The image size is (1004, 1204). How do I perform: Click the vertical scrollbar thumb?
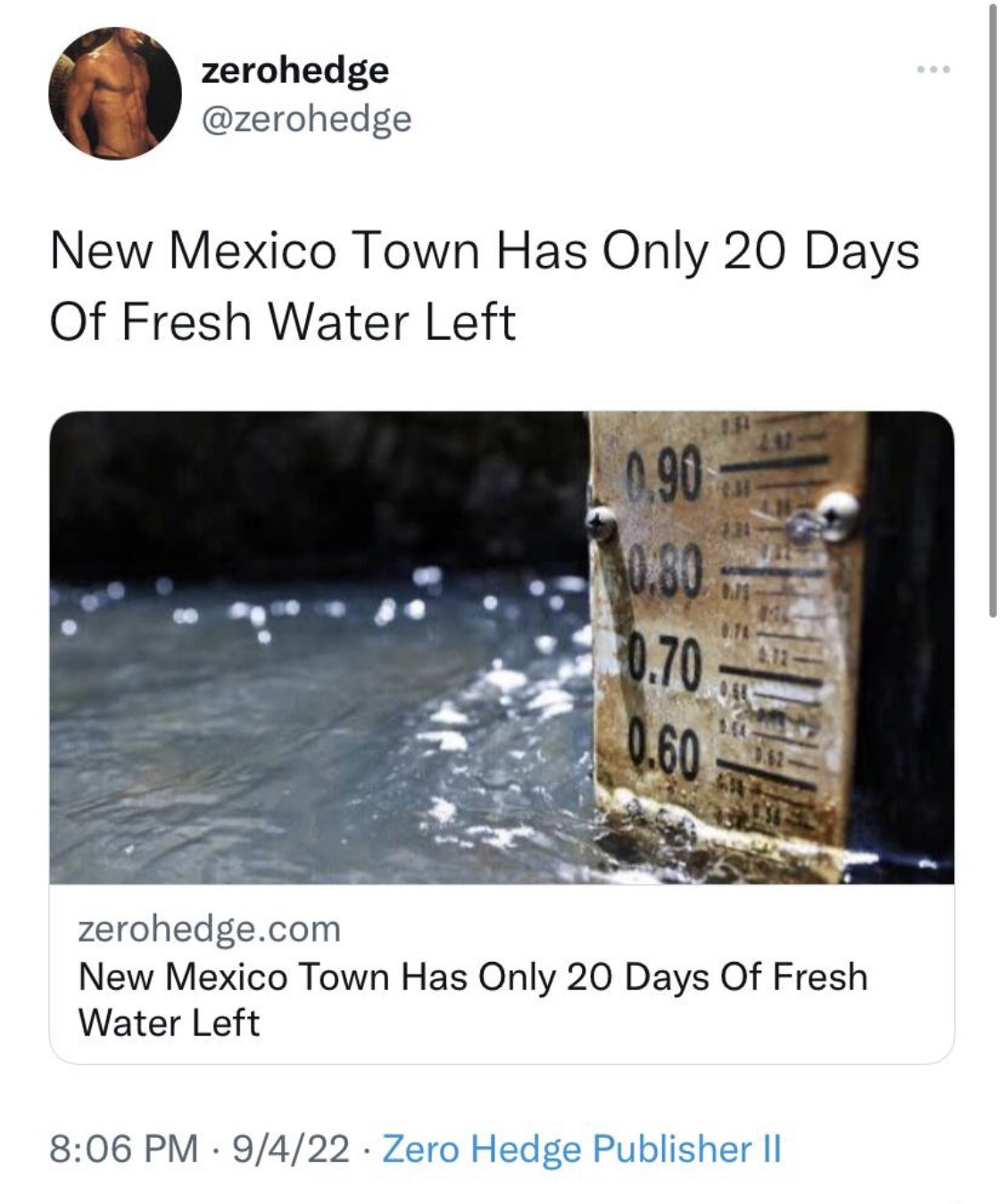coord(992,312)
